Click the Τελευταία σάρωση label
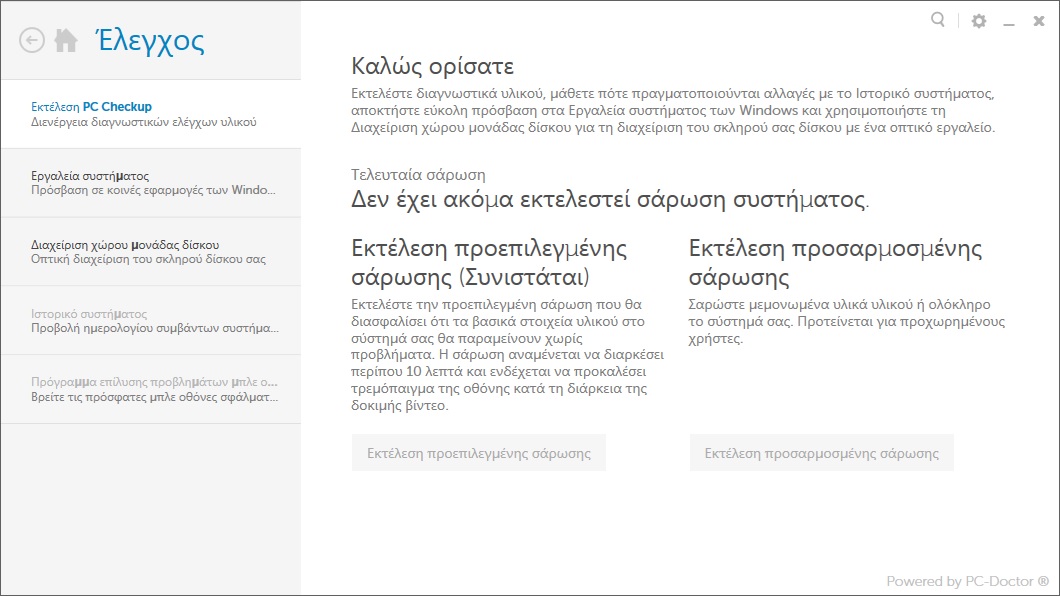This screenshot has width=1060, height=596. point(418,174)
